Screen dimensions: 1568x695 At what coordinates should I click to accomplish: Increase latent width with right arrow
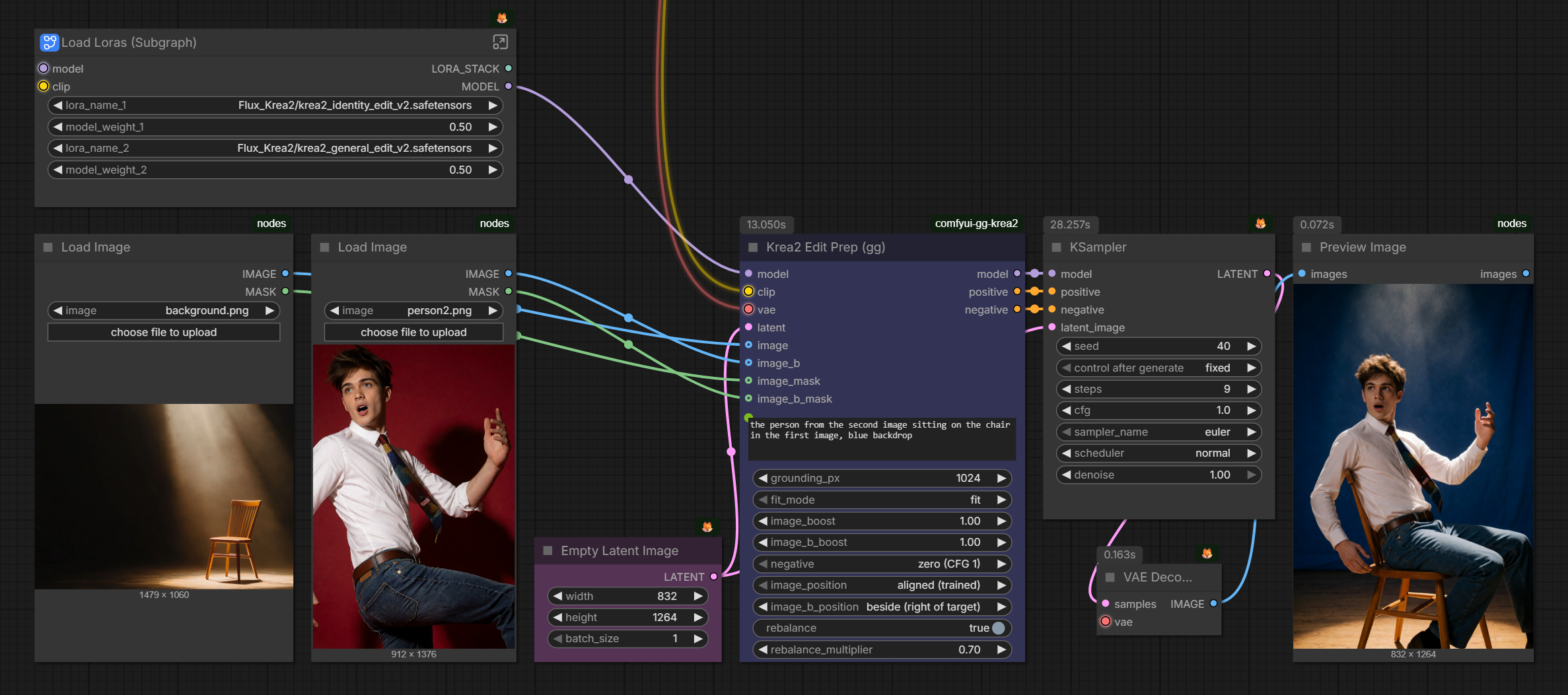(x=698, y=597)
